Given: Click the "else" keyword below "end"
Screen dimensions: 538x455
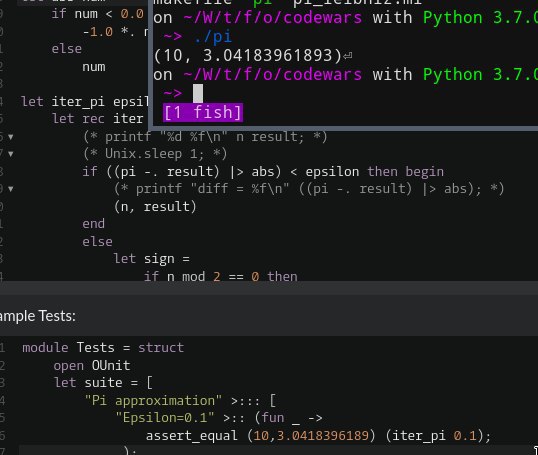Looking at the screenshot, I should (97, 242).
